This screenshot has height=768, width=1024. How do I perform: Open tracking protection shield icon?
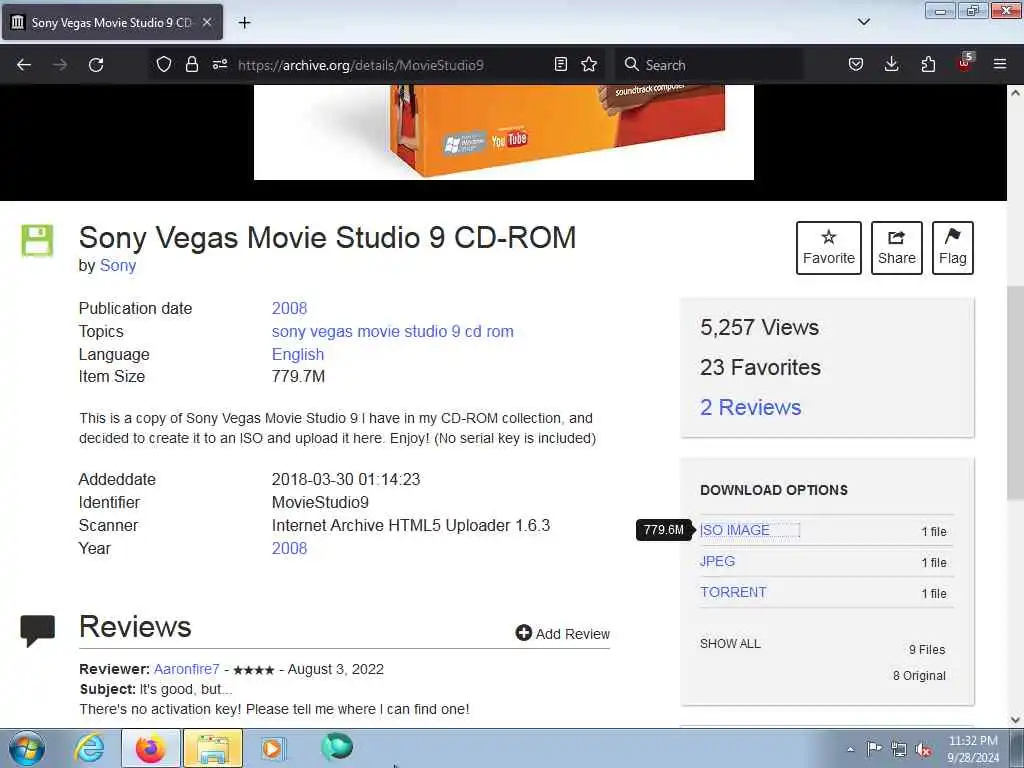[x=164, y=64]
